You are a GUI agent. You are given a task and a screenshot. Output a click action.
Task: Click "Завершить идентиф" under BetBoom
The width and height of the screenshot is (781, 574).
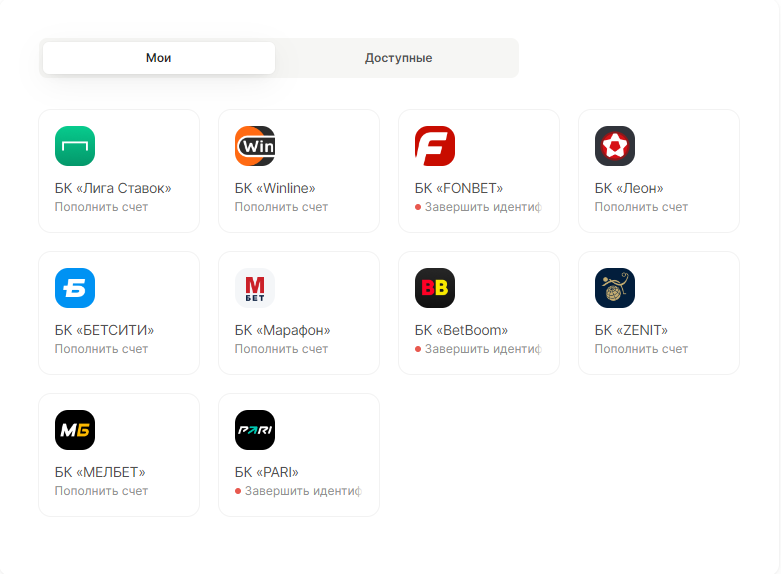(x=483, y=349)
